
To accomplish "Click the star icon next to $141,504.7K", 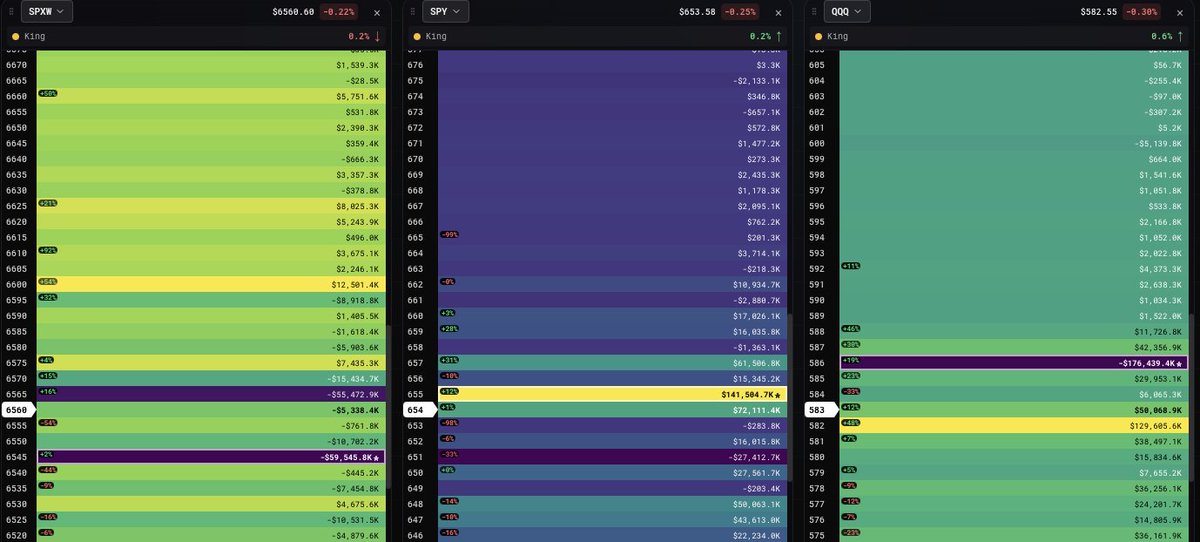I will [778, 394].
